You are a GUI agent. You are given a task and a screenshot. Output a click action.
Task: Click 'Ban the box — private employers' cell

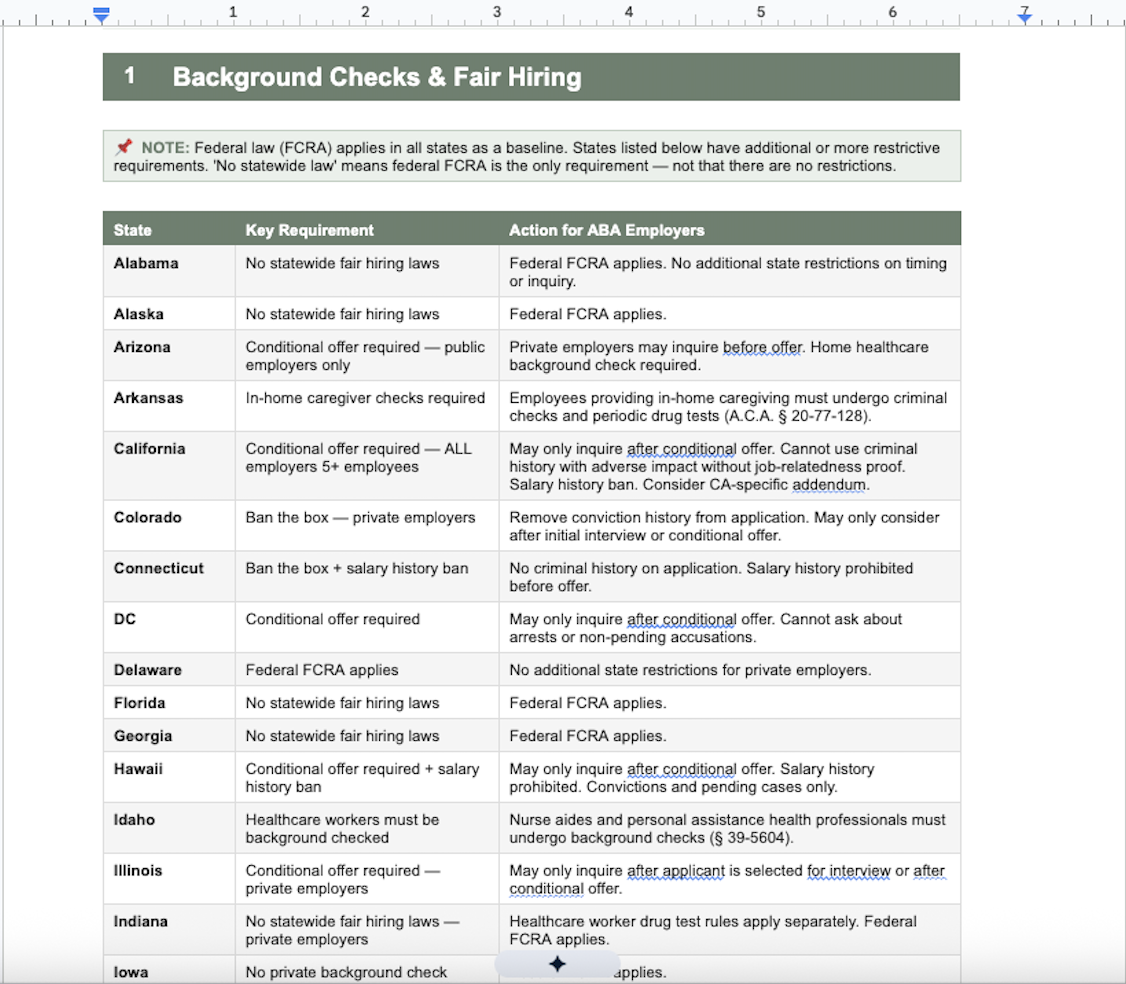point(367,526)
